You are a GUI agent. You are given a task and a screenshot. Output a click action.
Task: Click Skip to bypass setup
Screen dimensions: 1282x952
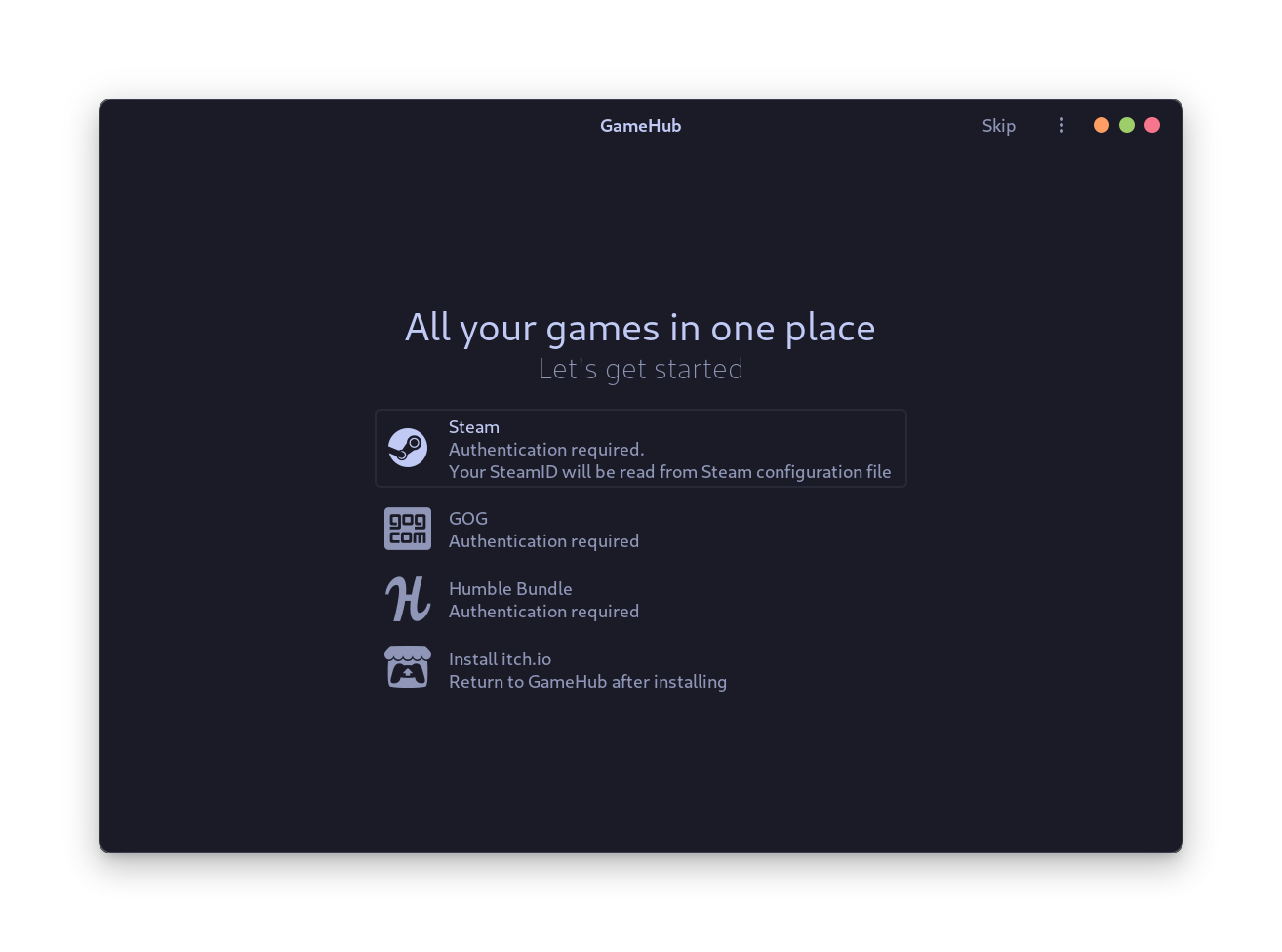[x=998, y=125]
